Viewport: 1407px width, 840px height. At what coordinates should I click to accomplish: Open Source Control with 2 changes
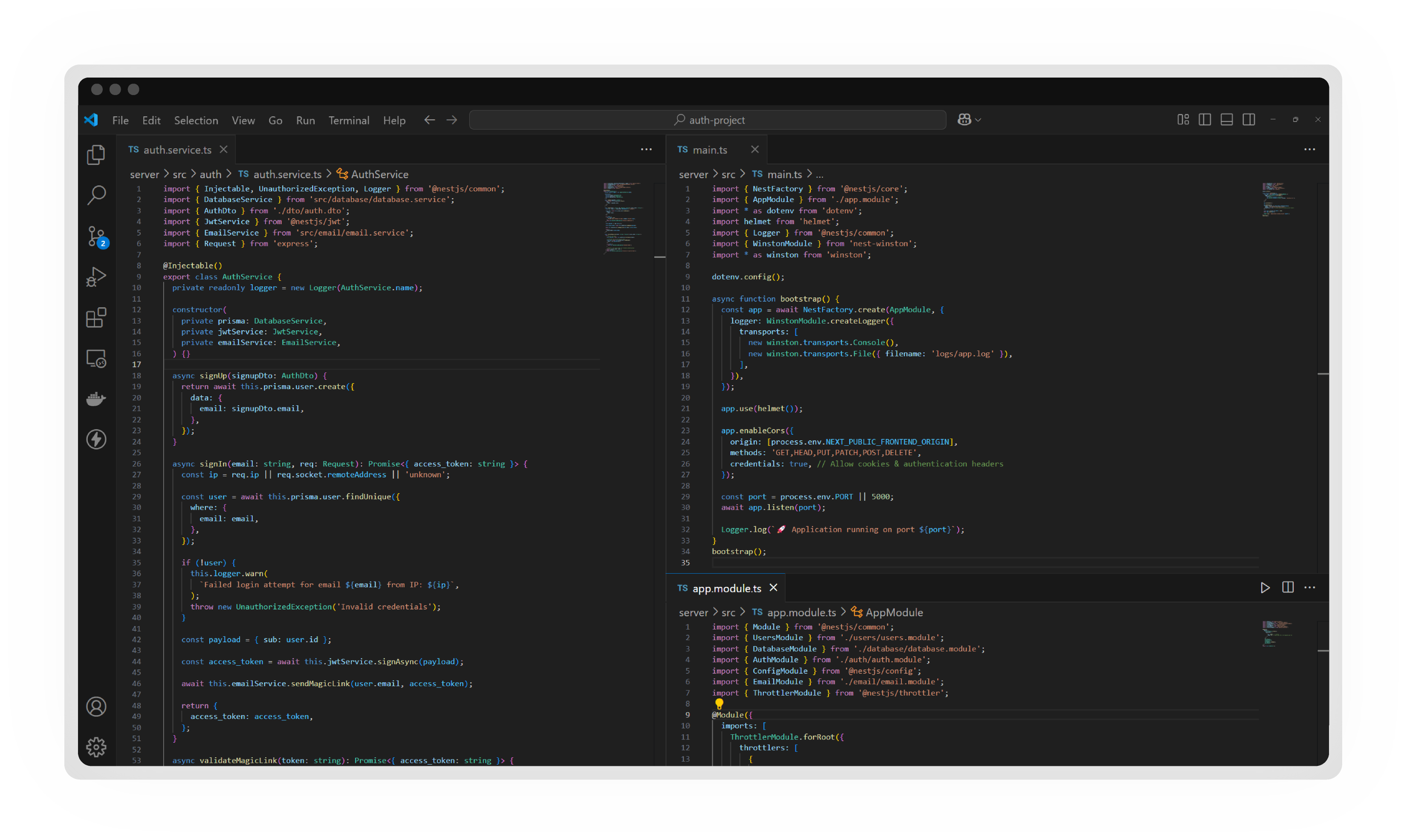[96, 236]
